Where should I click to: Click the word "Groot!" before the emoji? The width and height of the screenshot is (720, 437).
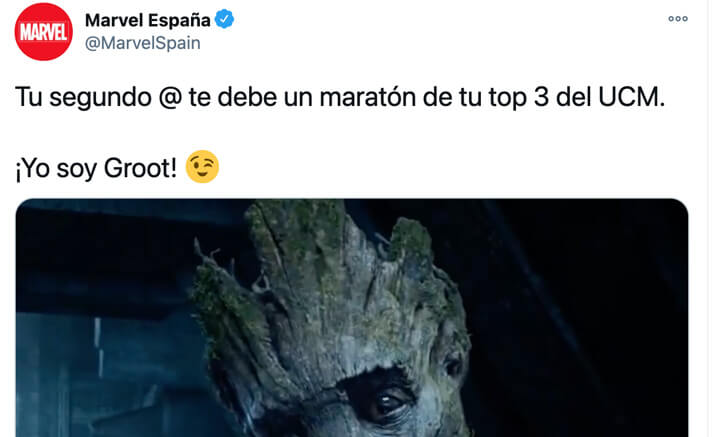(140, 168)
